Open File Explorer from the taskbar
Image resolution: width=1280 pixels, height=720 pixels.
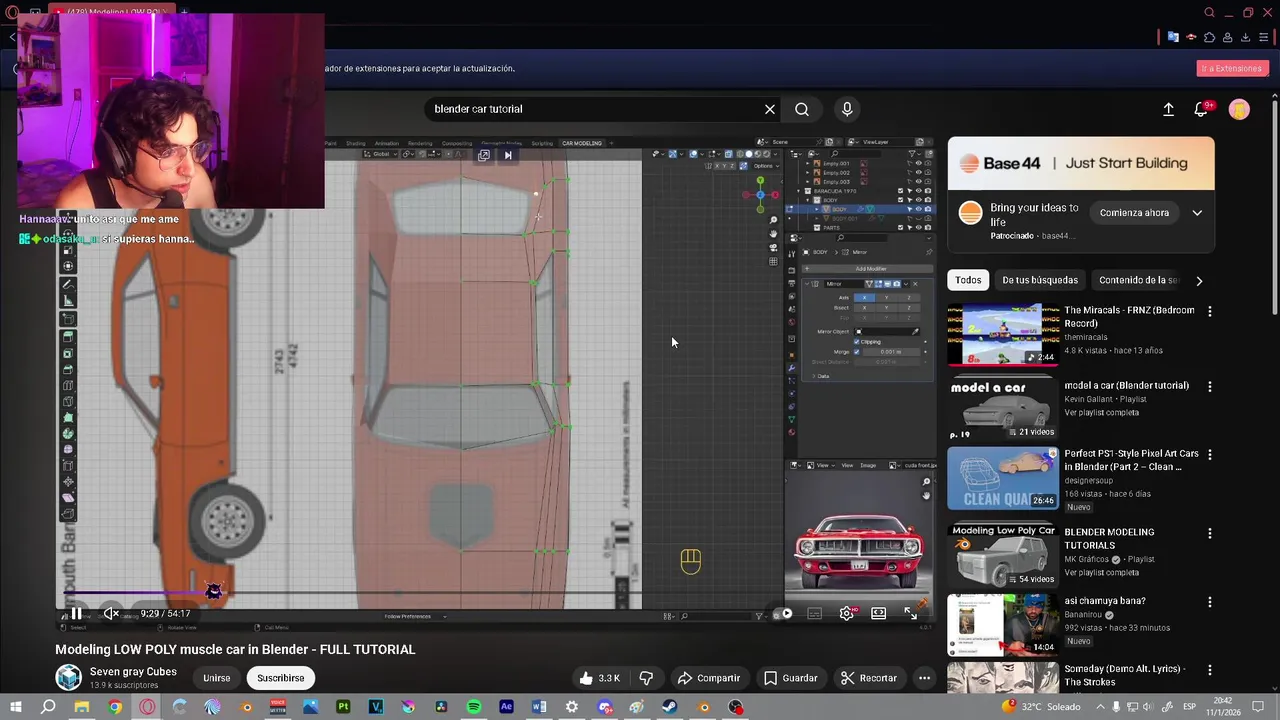pos(82,707)
